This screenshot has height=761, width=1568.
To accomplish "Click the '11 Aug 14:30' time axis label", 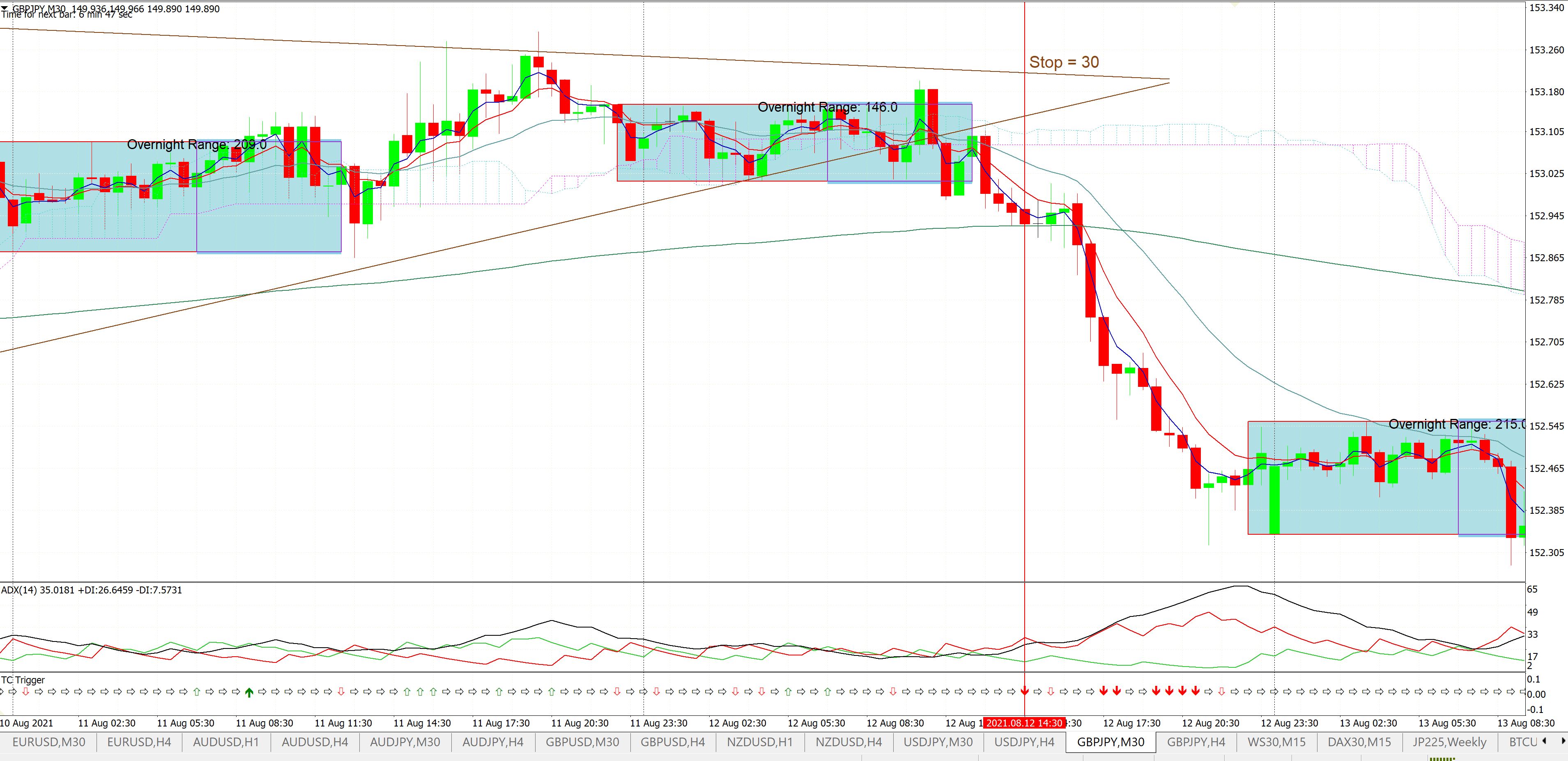I will click(x=422, y=723).
